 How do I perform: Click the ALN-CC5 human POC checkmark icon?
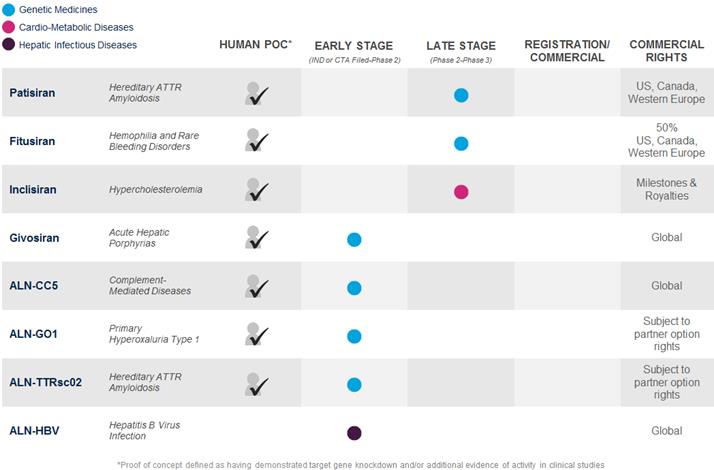click(x=257, y=286)
